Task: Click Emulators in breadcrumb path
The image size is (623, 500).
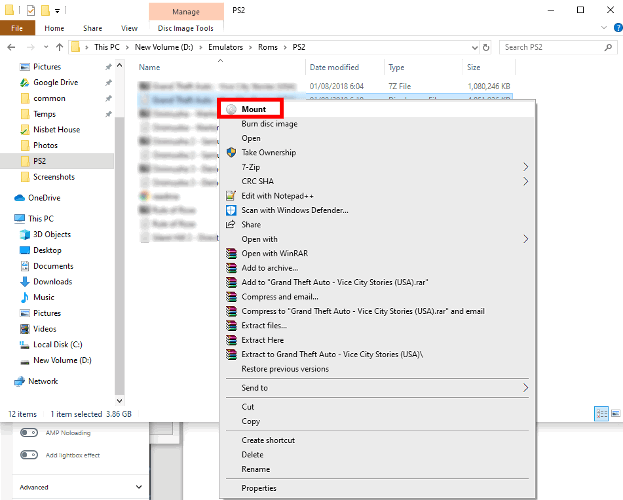Action: [225, 47]
